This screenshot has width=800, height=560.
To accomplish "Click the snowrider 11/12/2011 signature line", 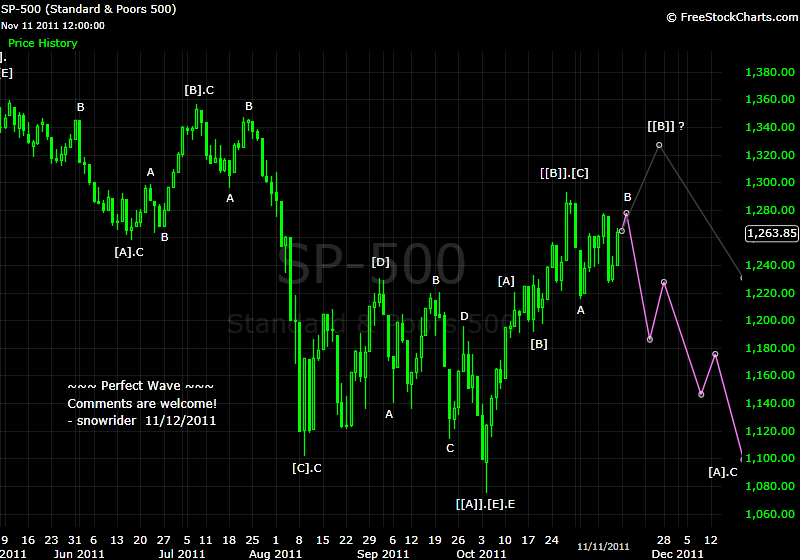I will (142, 421).
